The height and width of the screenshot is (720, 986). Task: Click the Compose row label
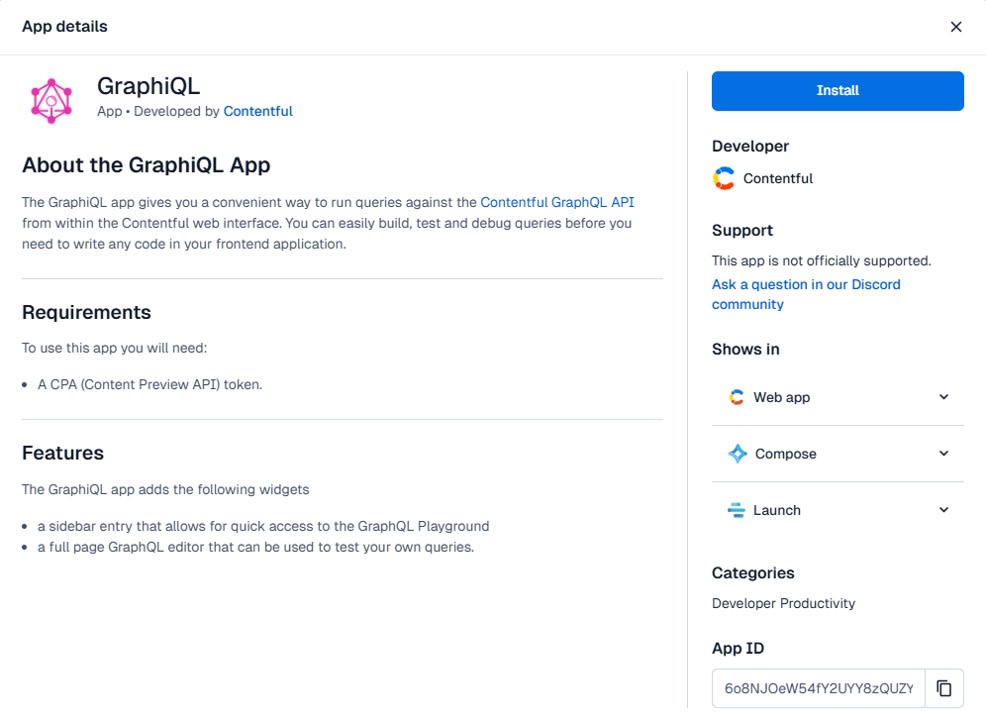(785, 454)
